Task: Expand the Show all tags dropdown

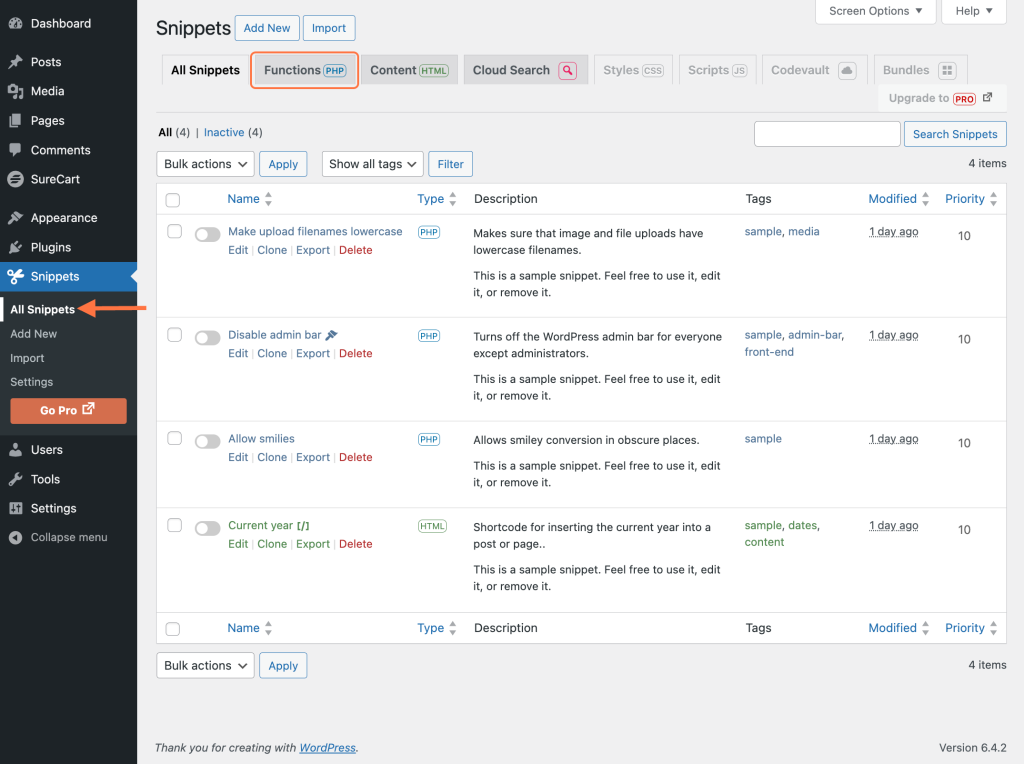Action: pyautogui.click(x=372, y=164)
